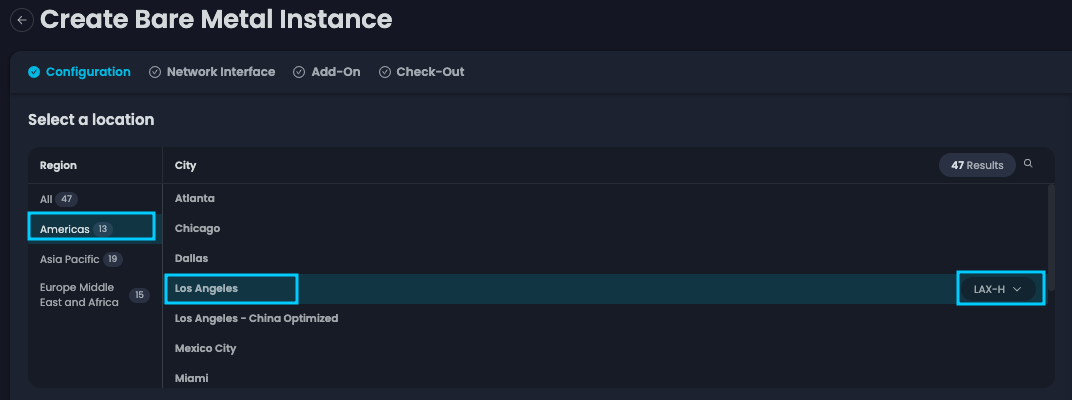Select the Configuration tab
The width and height of the screenshot is (1072, 400).
(x=88, y=72)
